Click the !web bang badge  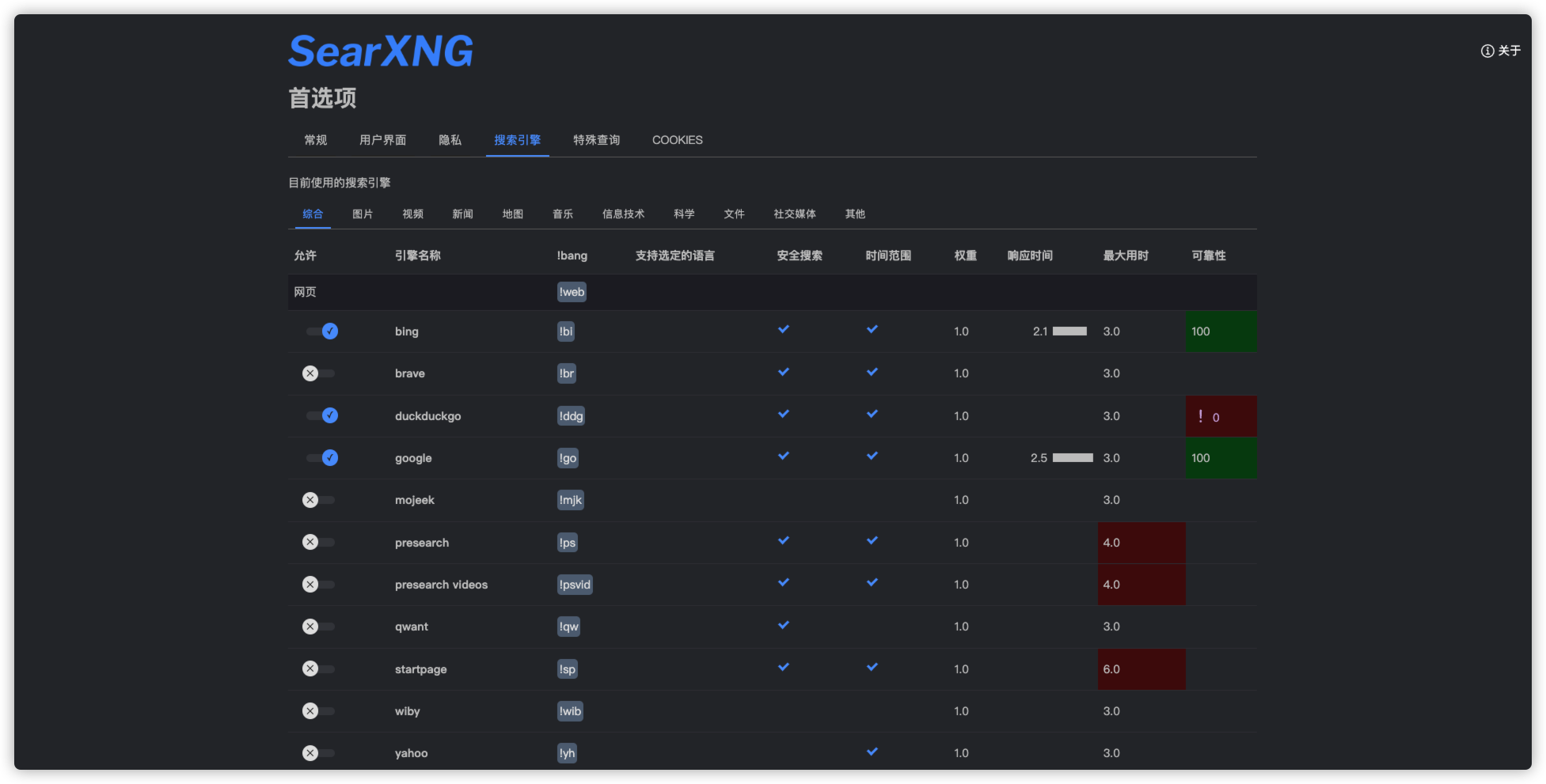572,292
